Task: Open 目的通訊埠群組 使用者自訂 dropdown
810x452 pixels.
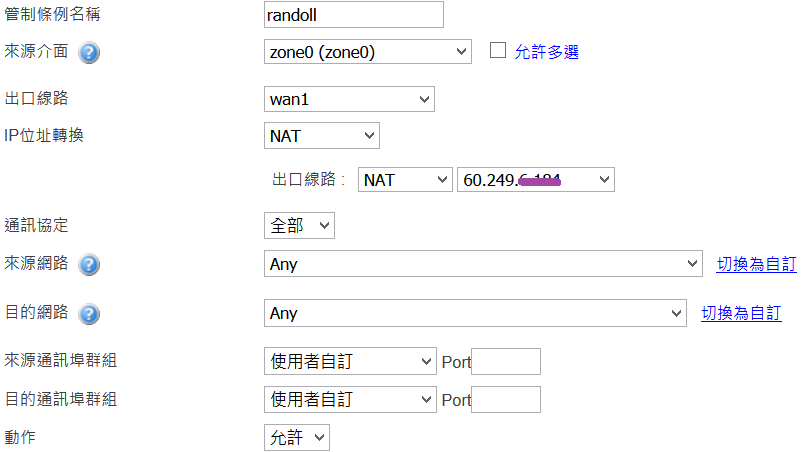Action: [x=348, y=400]
